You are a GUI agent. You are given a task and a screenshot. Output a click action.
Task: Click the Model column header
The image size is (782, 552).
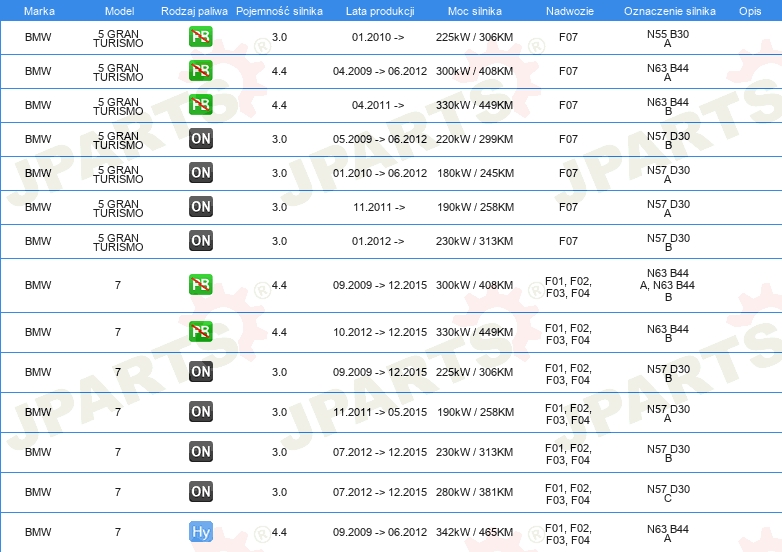point(119,11)
